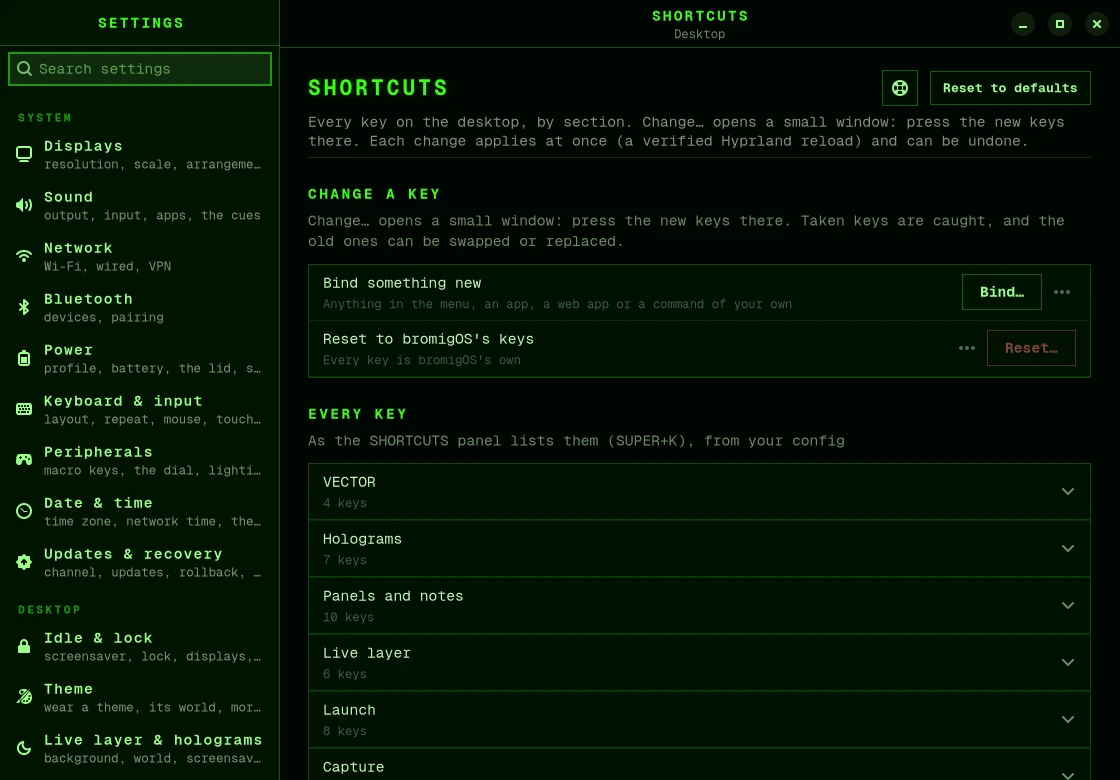Open Live layer & holograms settings
Image resolution: width=1120 pixels, height=780 pixels.
click(x=139, y=748)
